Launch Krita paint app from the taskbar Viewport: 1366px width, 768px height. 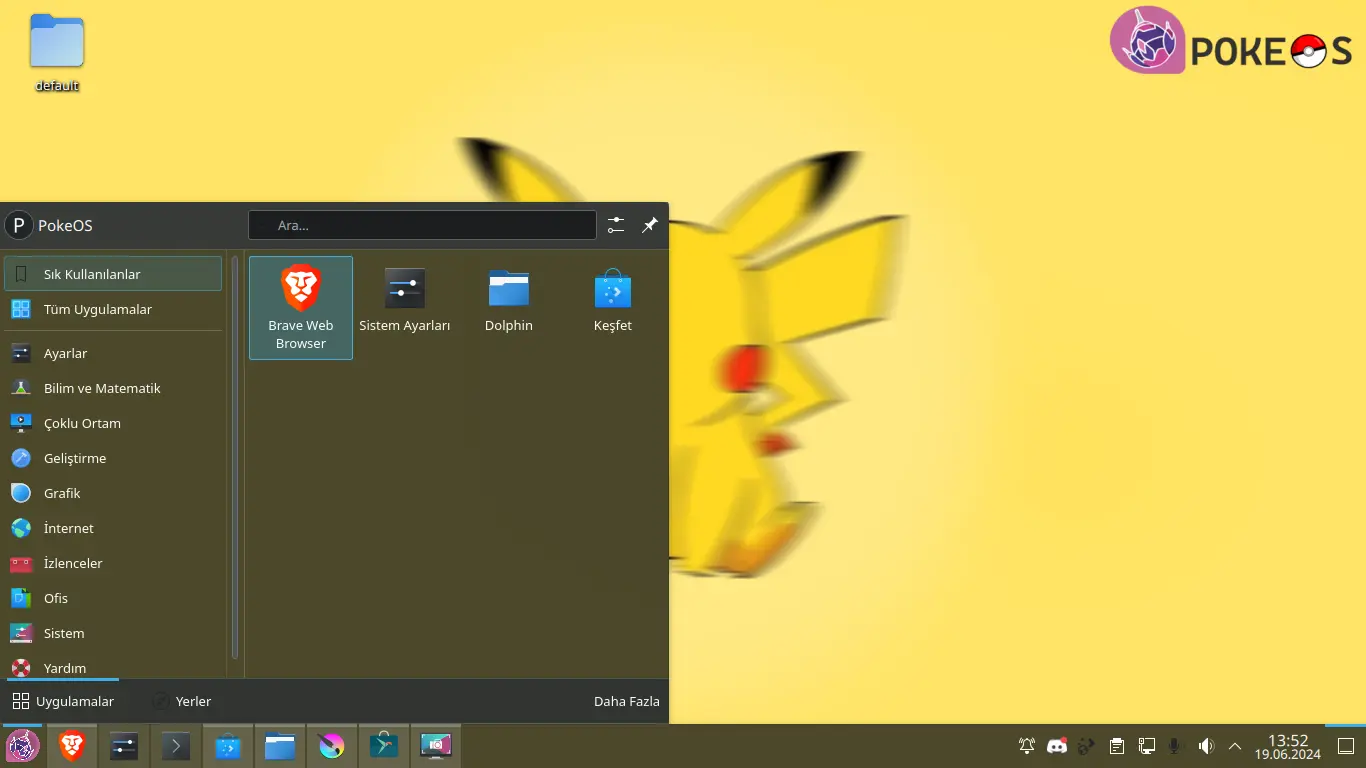click(332, 746)
